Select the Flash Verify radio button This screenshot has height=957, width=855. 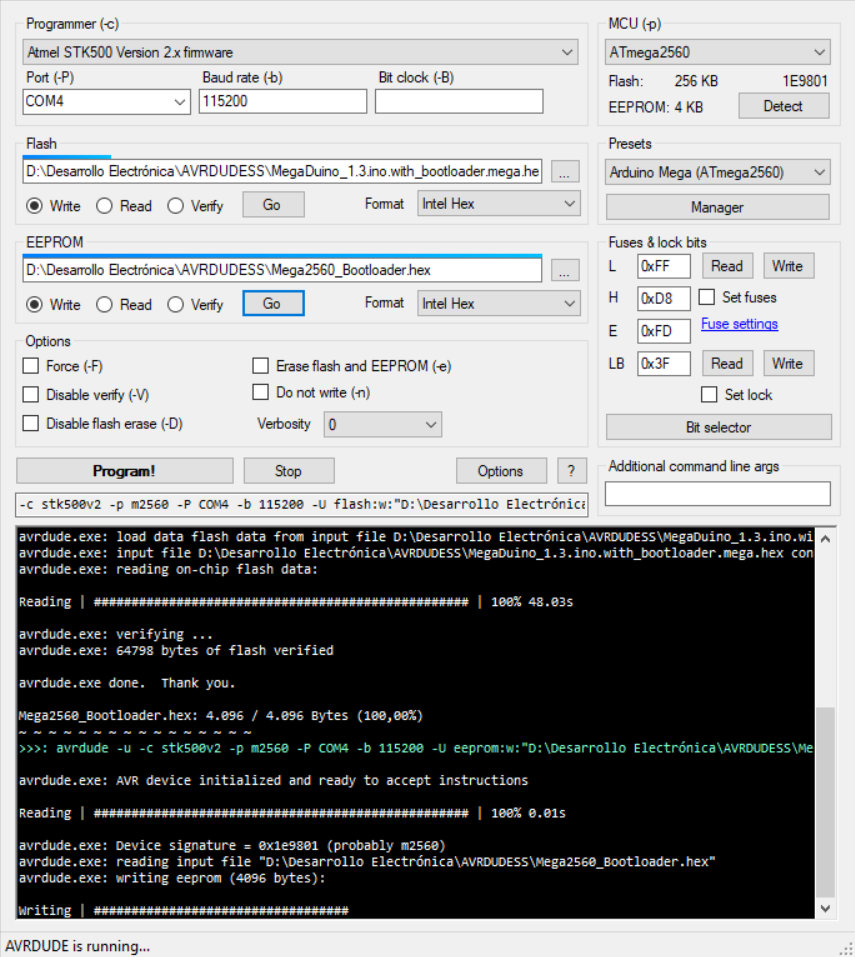pos(176,206)
